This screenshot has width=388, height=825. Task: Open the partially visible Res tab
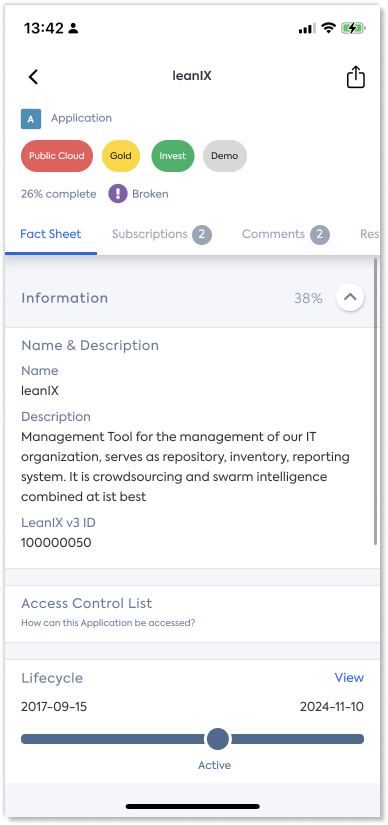370,234
